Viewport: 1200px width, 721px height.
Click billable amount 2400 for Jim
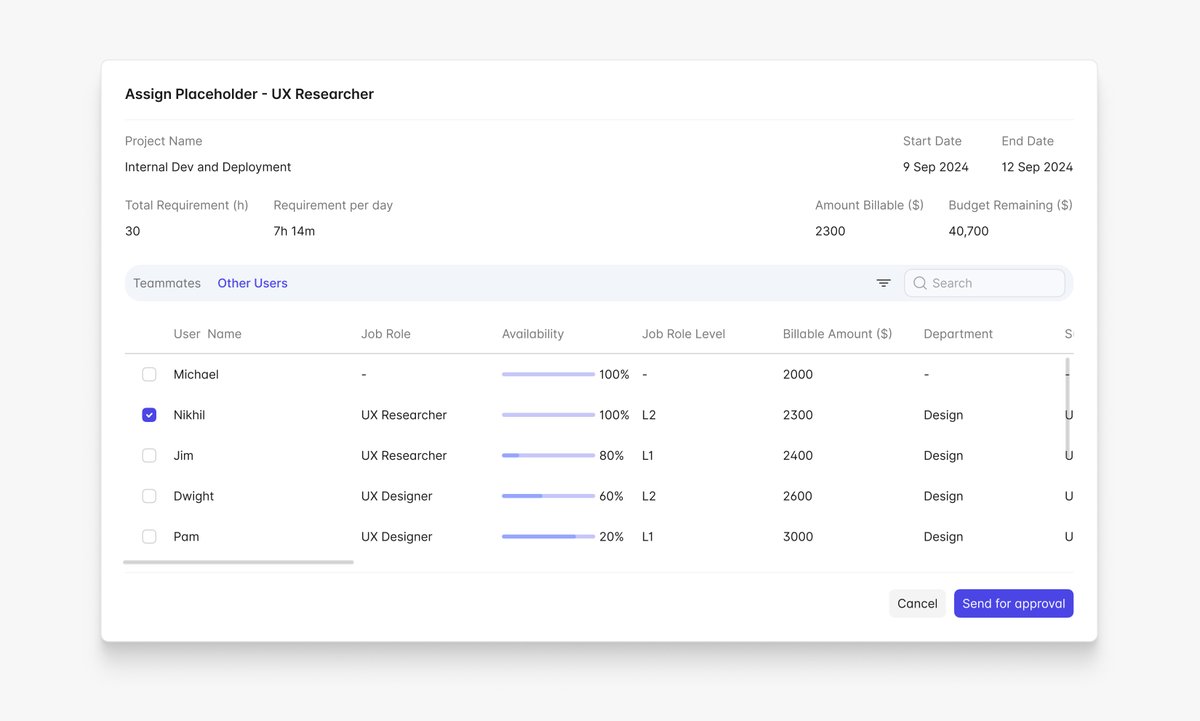point(798,455)
